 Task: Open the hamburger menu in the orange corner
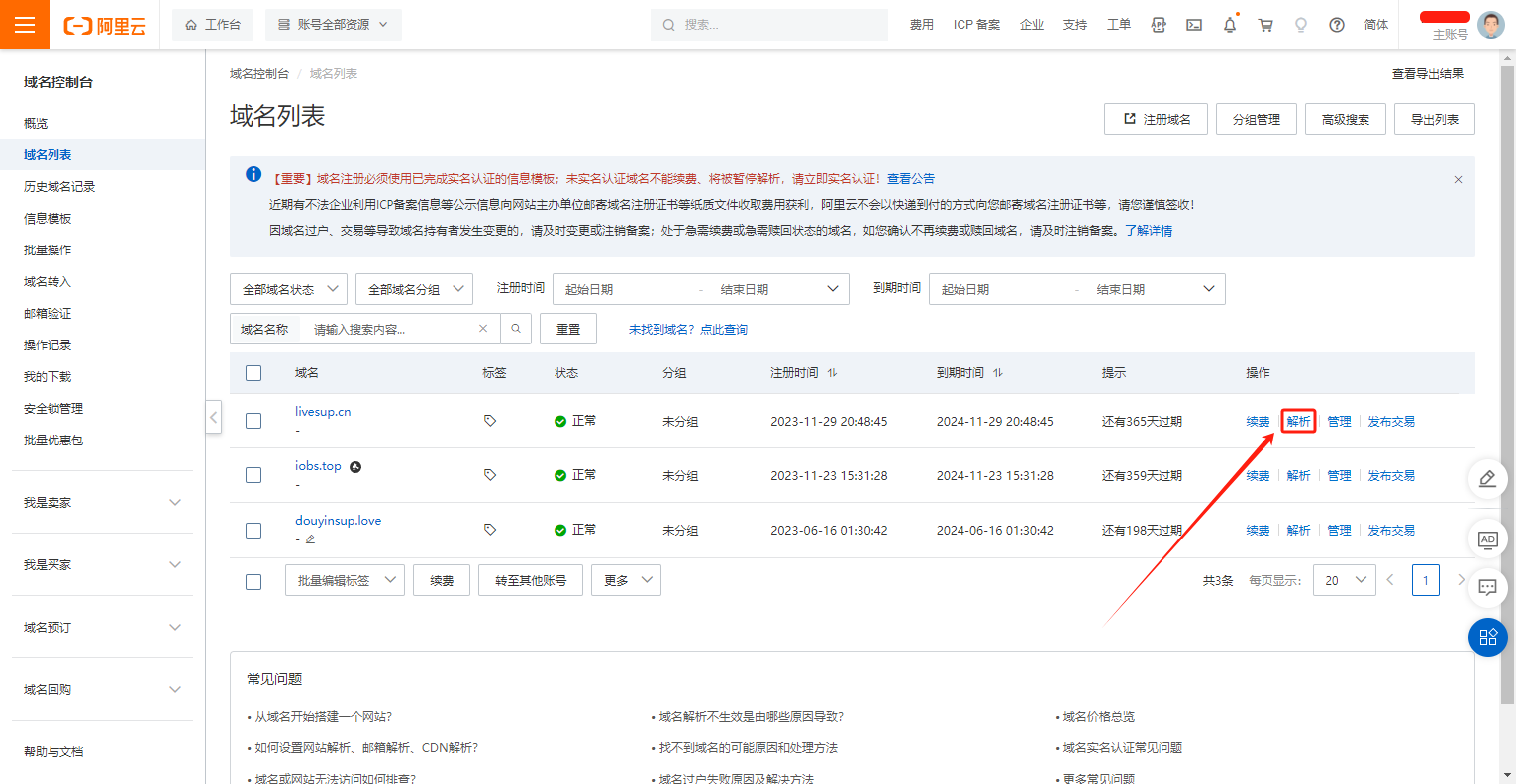(25, 25)
